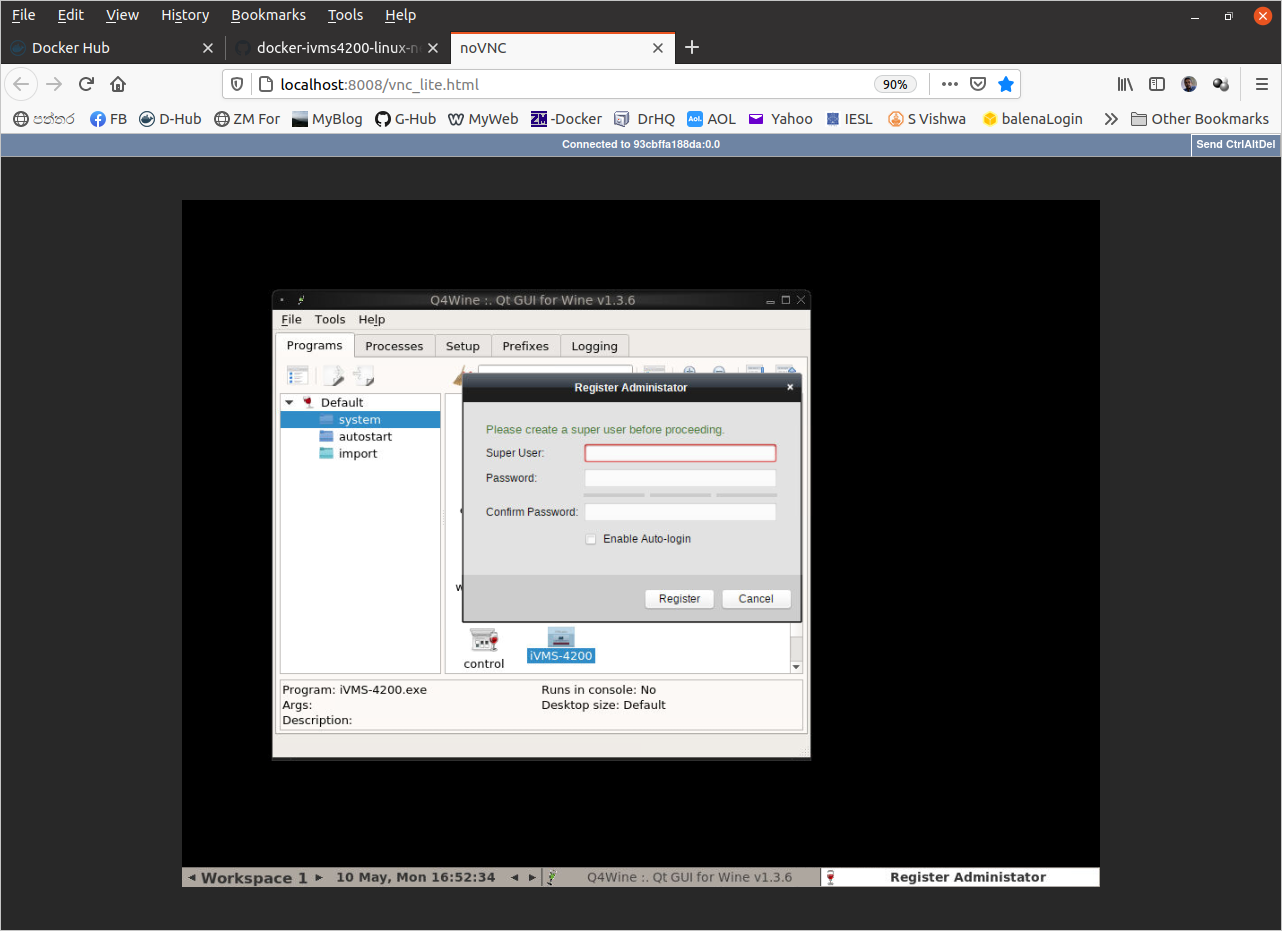Switch to the docker-ivms4200-linux browser tab
Screen dimensions: 1282x931
[338, 47]
